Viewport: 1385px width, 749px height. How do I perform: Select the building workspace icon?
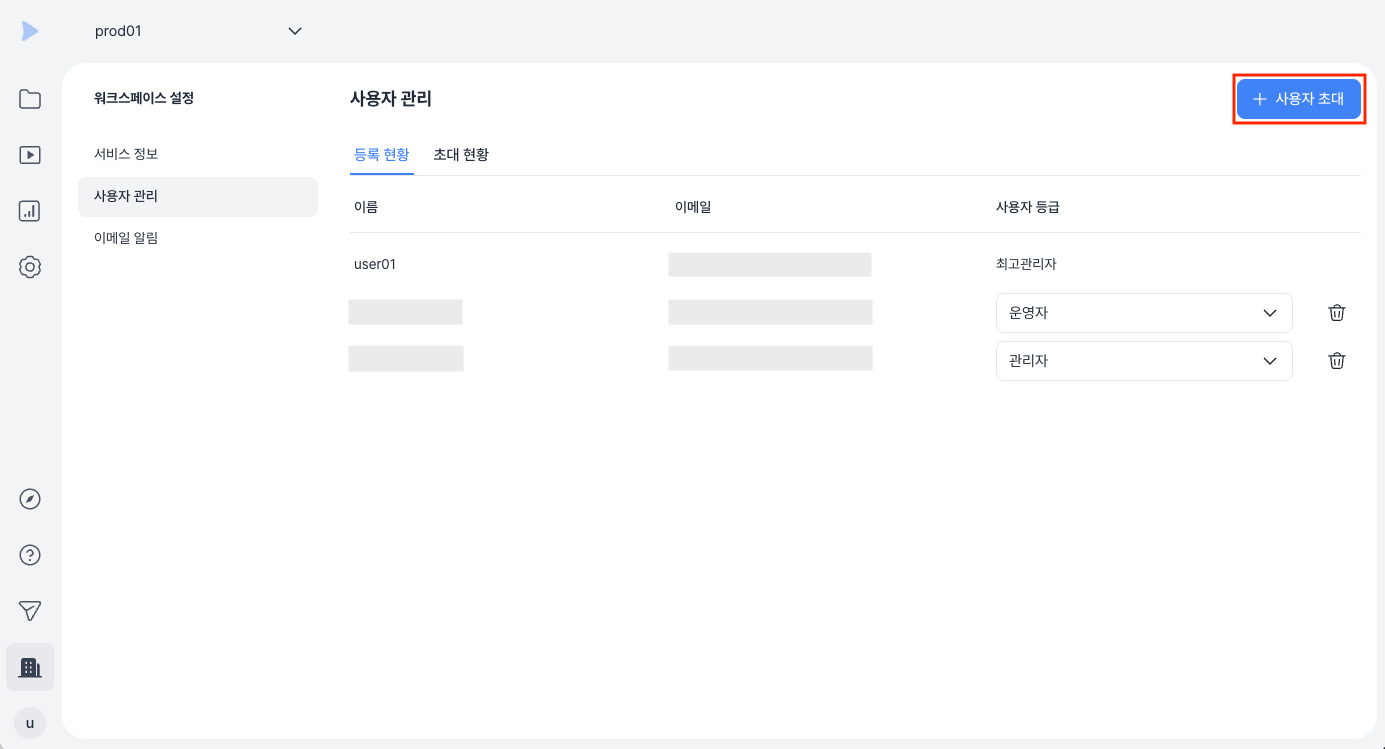[30, 667]
